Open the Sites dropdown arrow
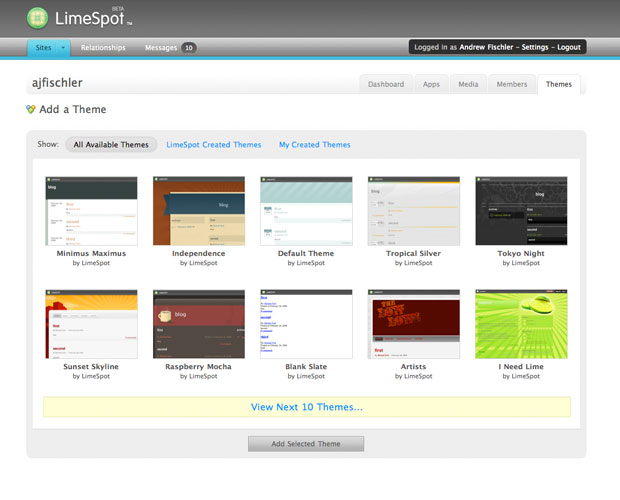 [63, 47]
